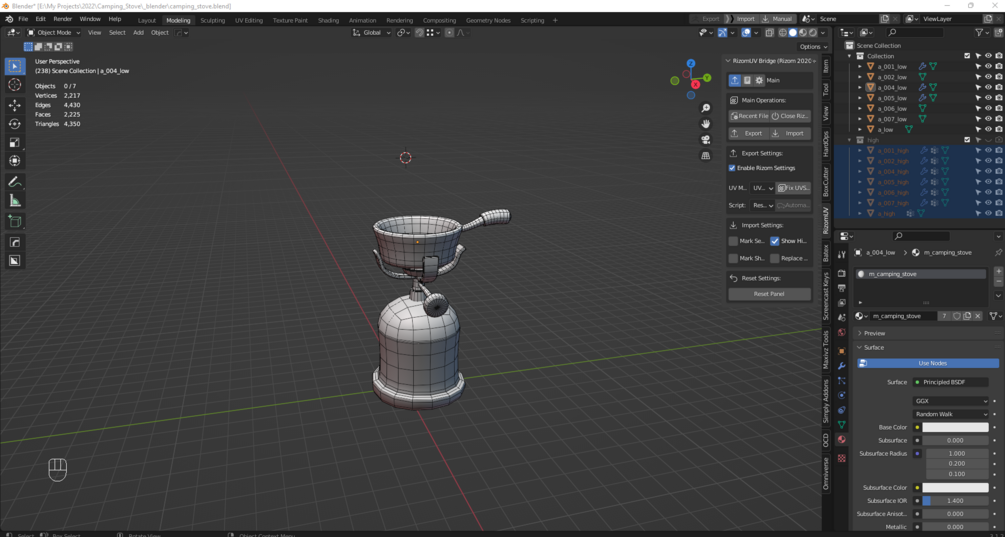Toggle camera view with the camera icon
The width and height of the screenshot is (1005, 537).
(x=706, y=140)
